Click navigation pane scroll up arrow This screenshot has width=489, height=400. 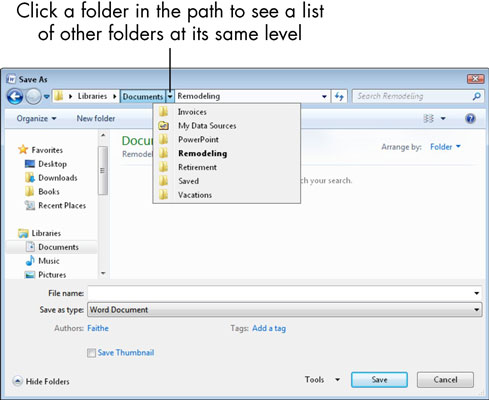click(x=103, y=135)
